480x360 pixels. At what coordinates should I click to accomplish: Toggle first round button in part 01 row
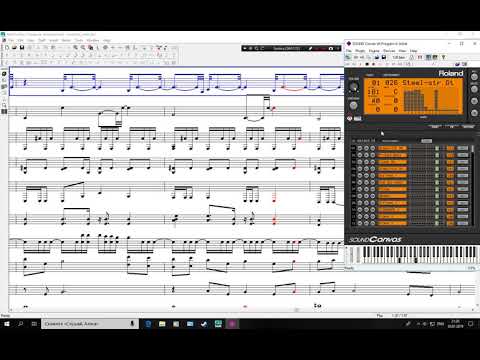pos(360,148)
